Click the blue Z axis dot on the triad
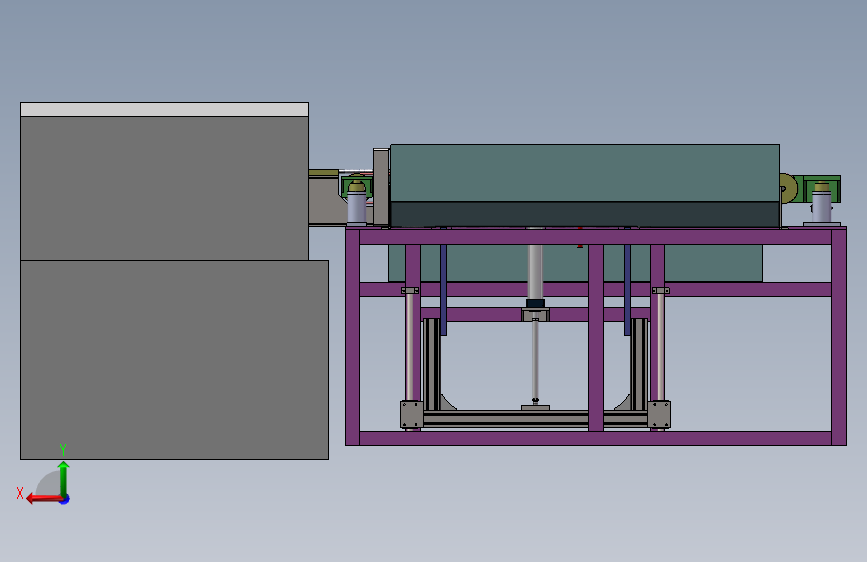Screen dimensions: 867x562 [65, 500]
